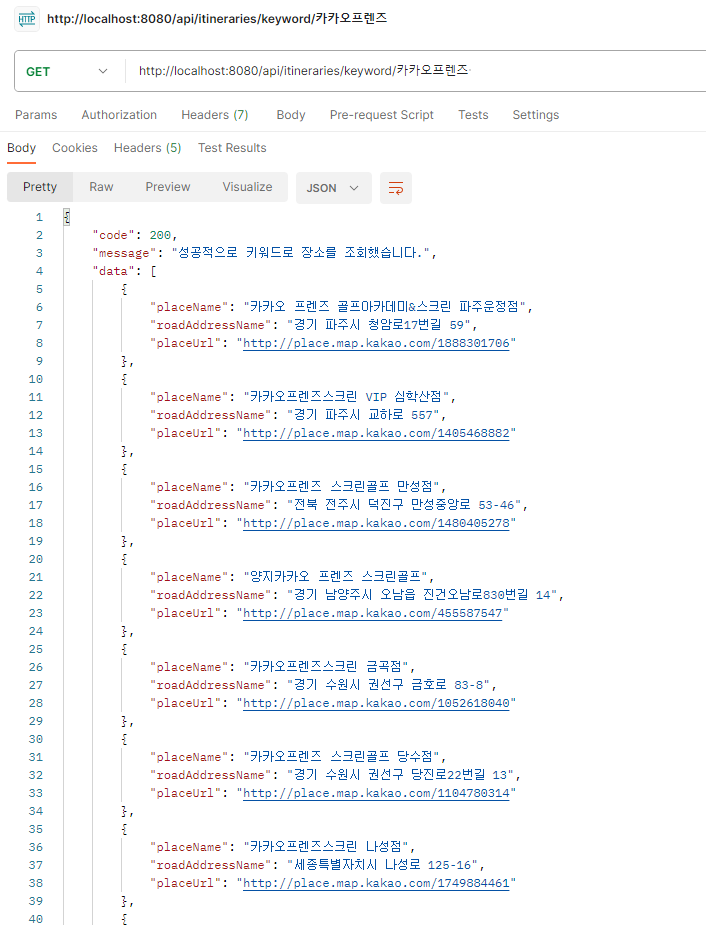Image resolution: width=706 pixels, height=929 pixels.
Task: Open link place.map.kakao.com/1888301706
Action: coord(376,343)
